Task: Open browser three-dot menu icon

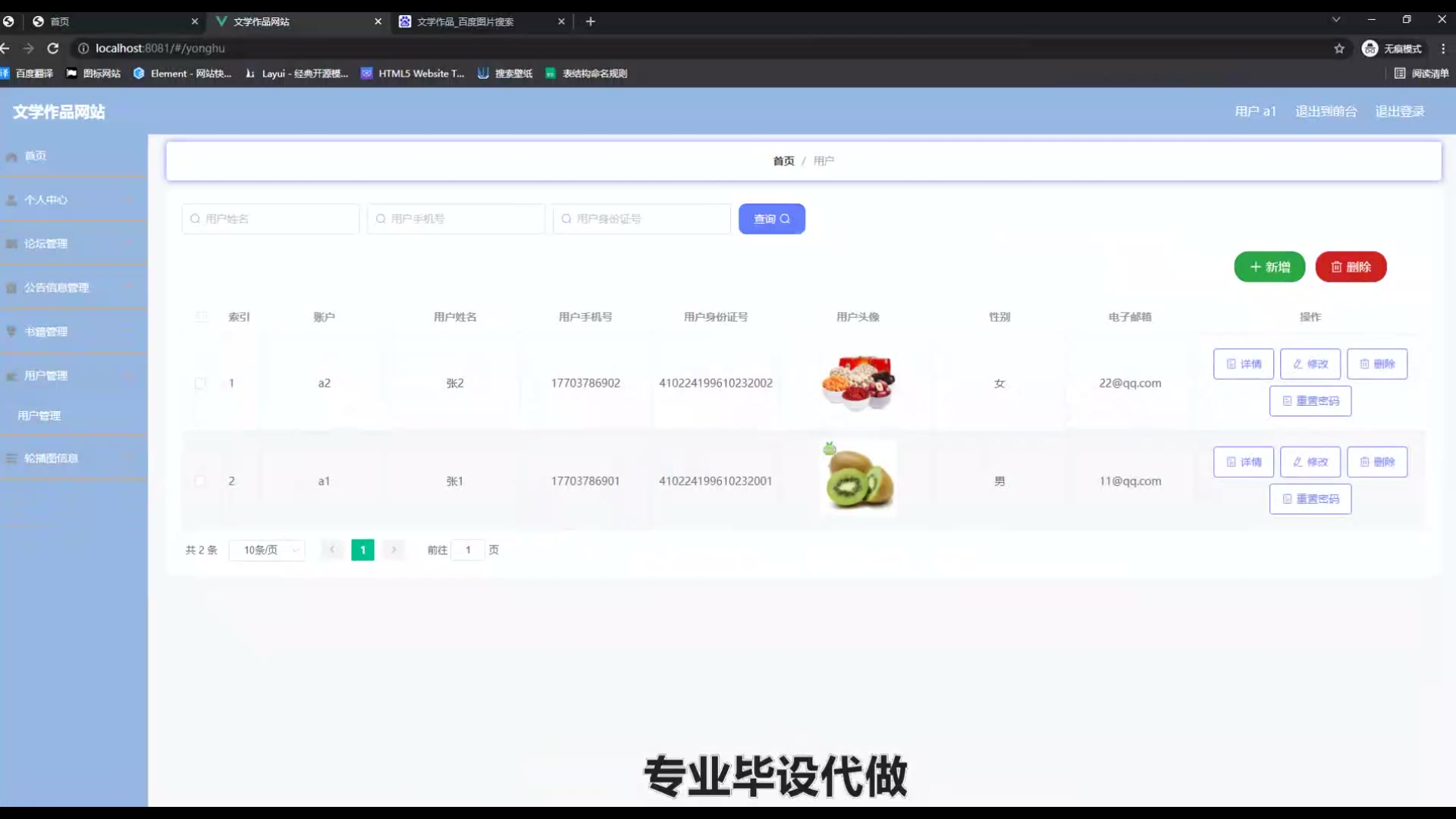Action: (x=1443, y=49)
